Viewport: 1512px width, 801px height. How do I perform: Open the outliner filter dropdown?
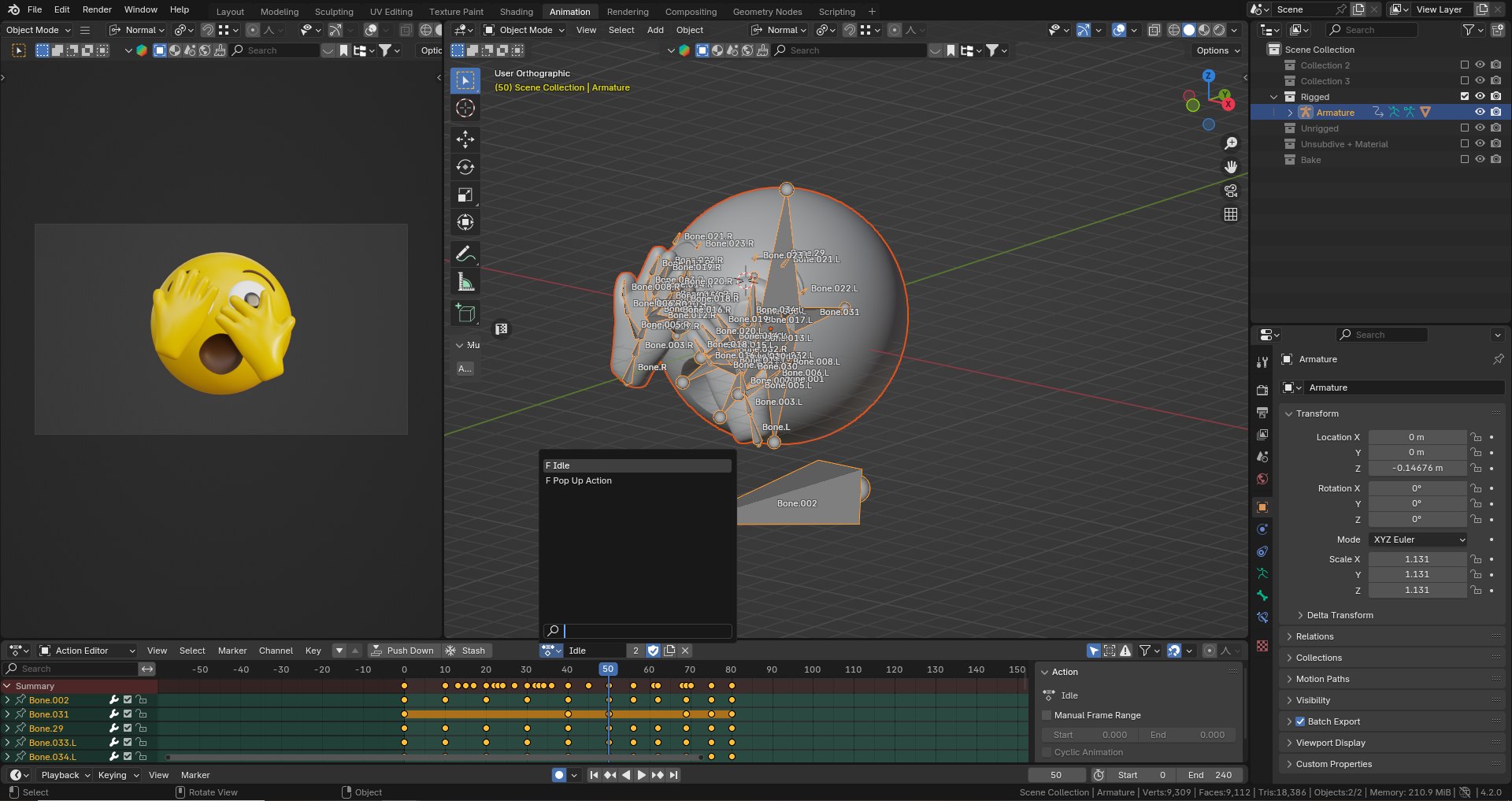(x=1471, y=30)
